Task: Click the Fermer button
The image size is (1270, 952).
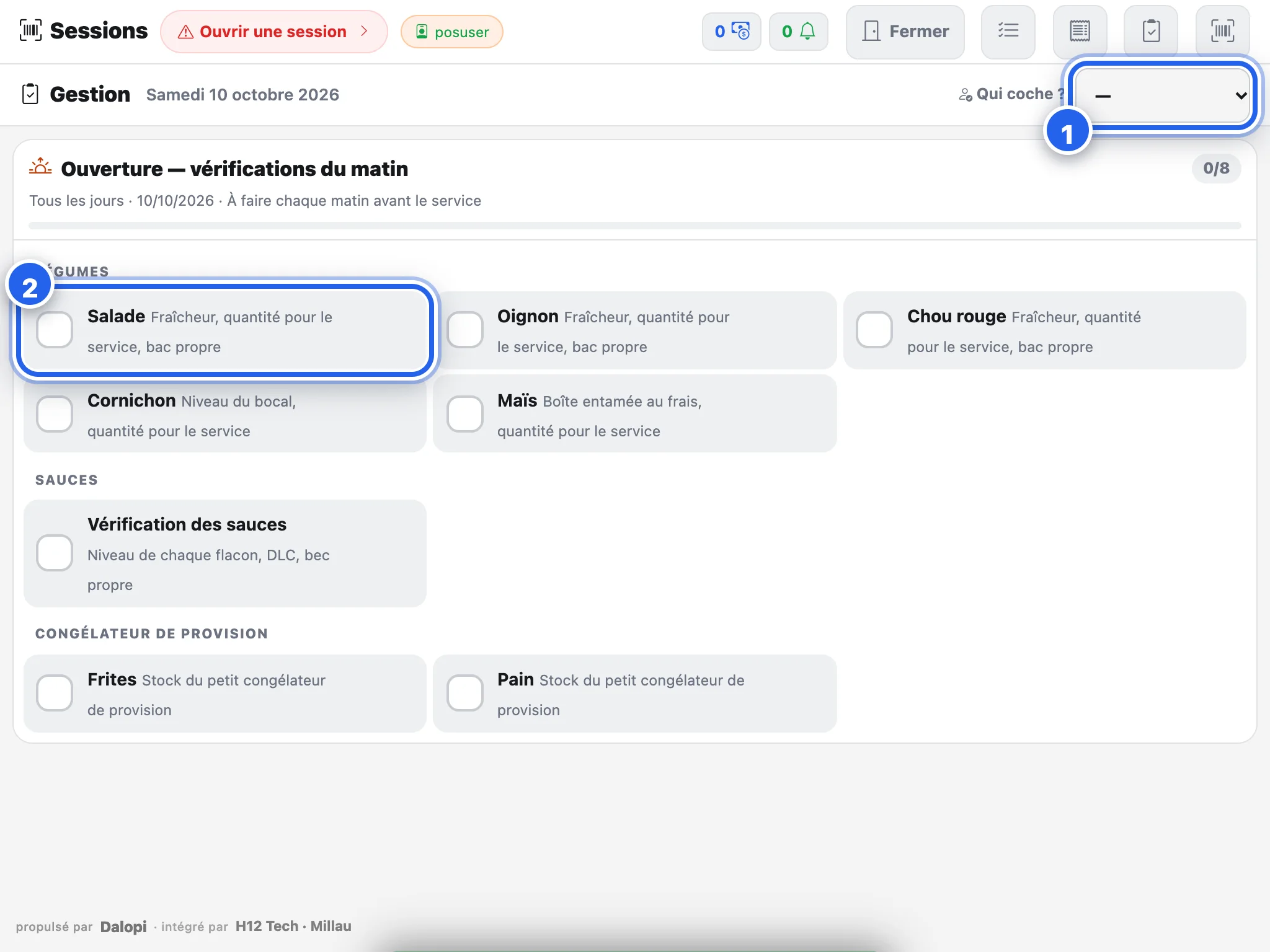Action: 905,32
